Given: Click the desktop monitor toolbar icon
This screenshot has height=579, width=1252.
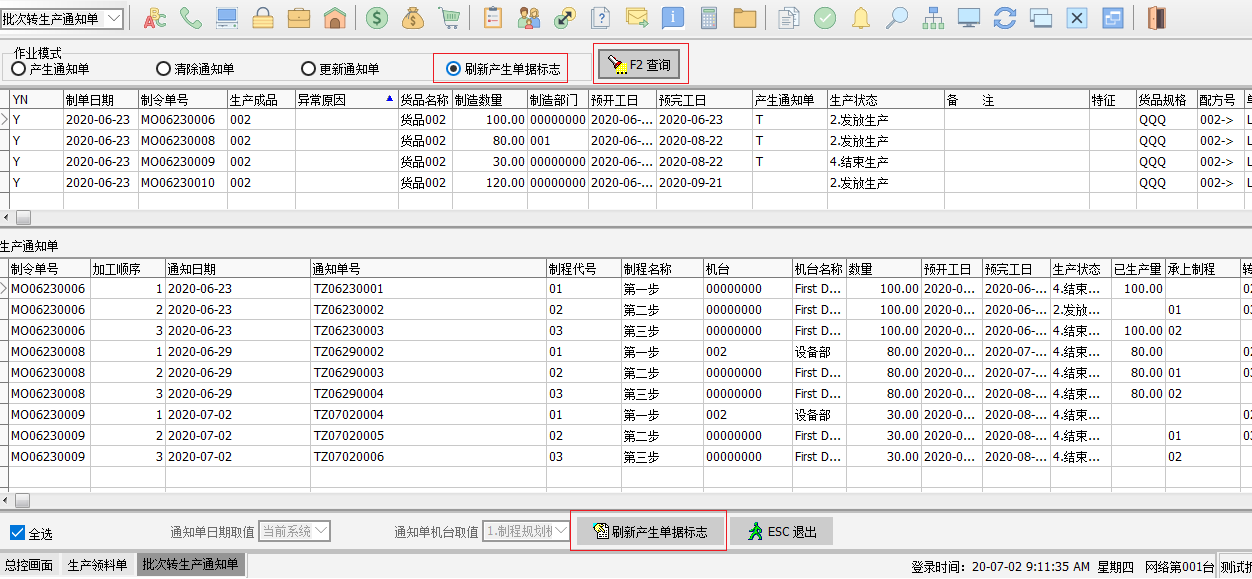Looking at the screenshot, I should tap(968, 18).
